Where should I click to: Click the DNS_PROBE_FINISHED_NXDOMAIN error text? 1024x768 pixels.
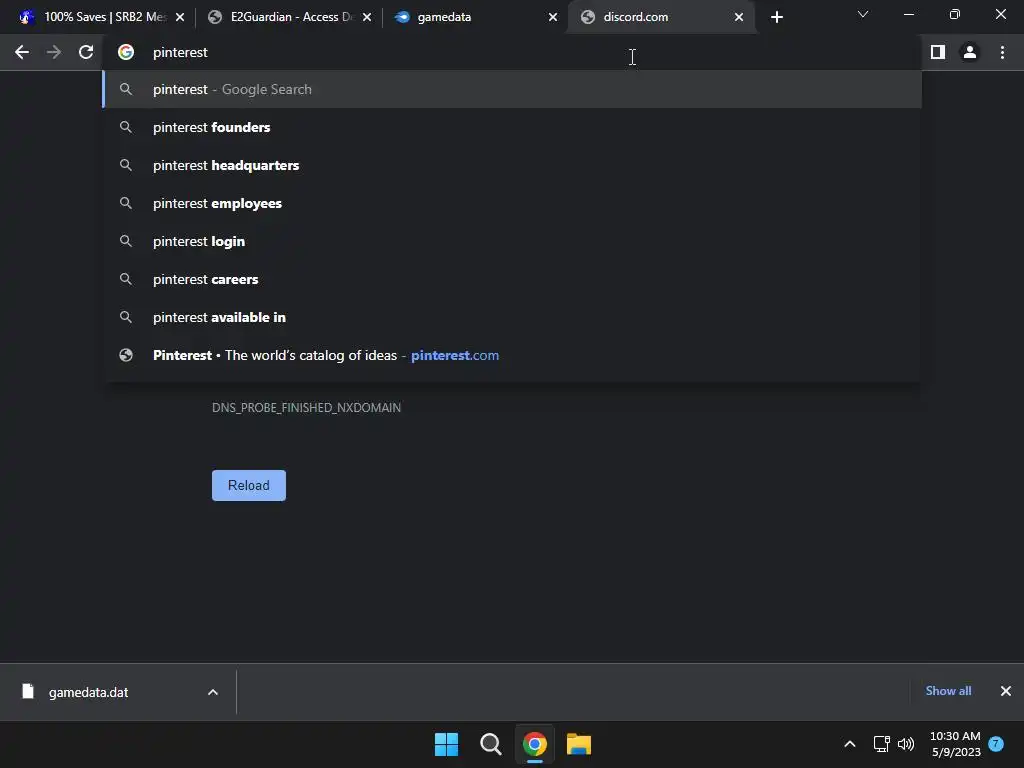point(306,408)
